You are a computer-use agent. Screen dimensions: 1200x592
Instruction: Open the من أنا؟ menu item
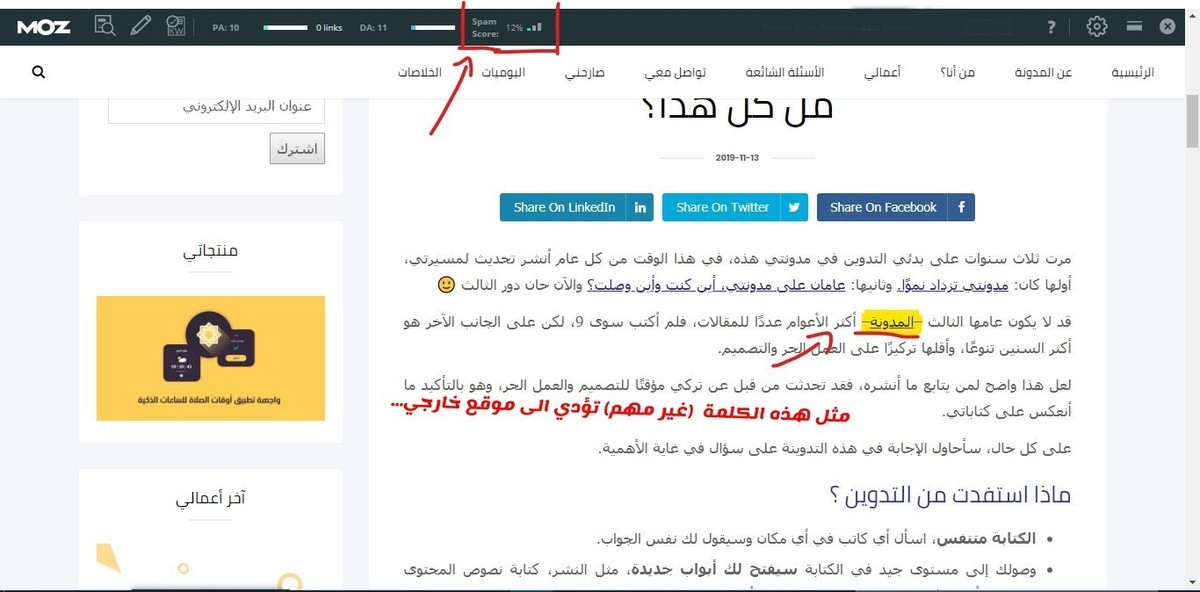click(959, 73)
